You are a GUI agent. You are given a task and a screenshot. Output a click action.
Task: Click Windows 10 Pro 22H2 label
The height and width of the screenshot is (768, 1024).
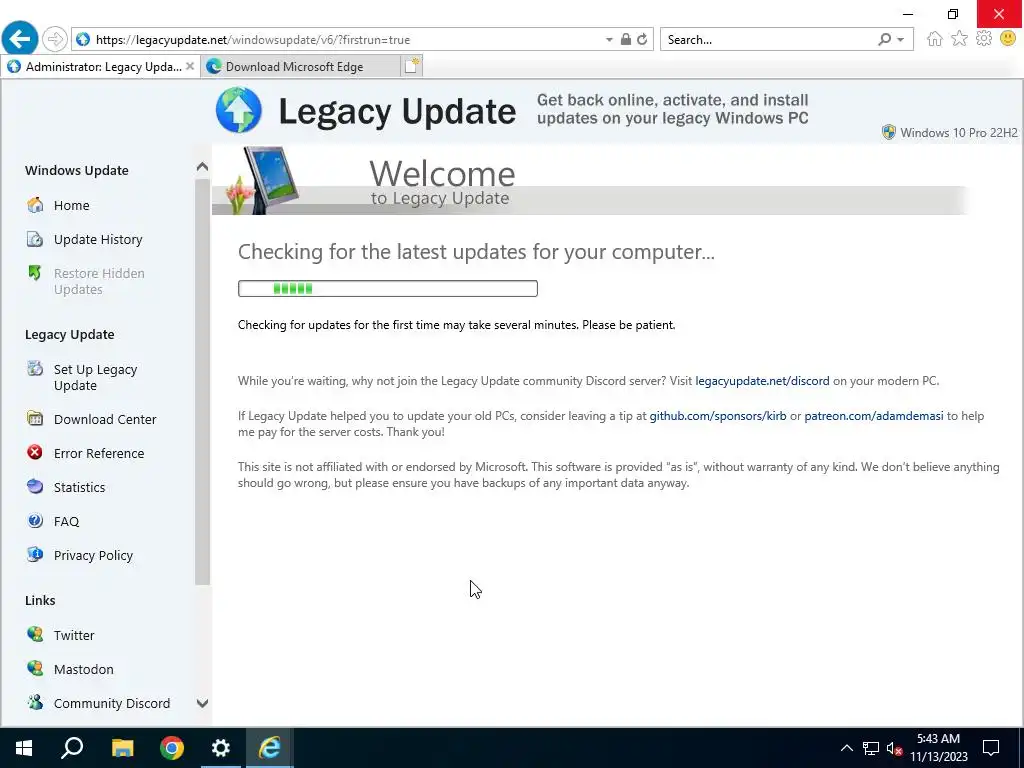(958, 133)
